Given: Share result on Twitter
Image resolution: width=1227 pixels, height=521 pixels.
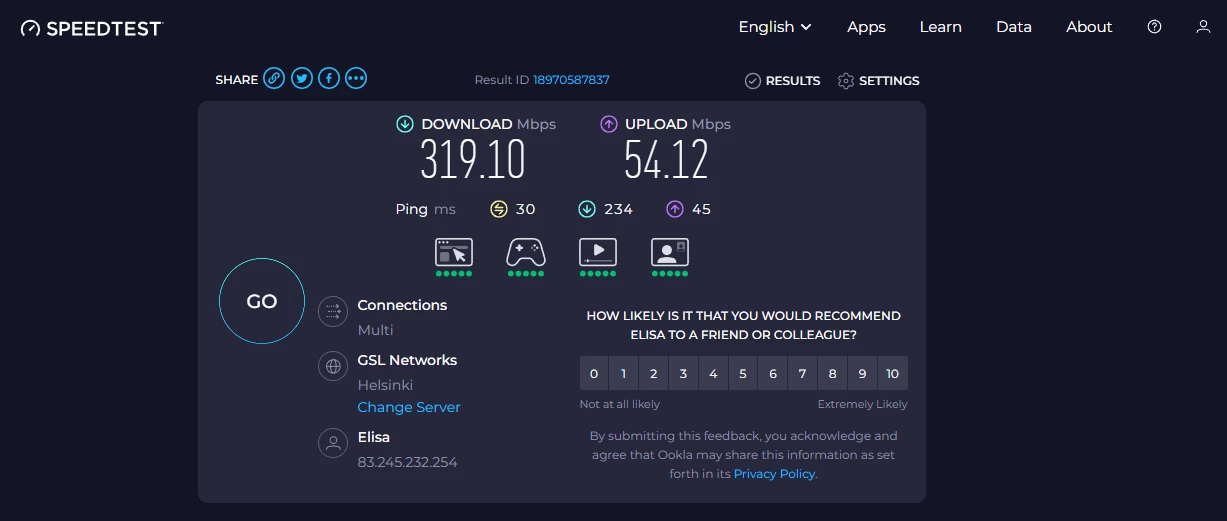Looking at the screenshot, I should coord(302,79).
